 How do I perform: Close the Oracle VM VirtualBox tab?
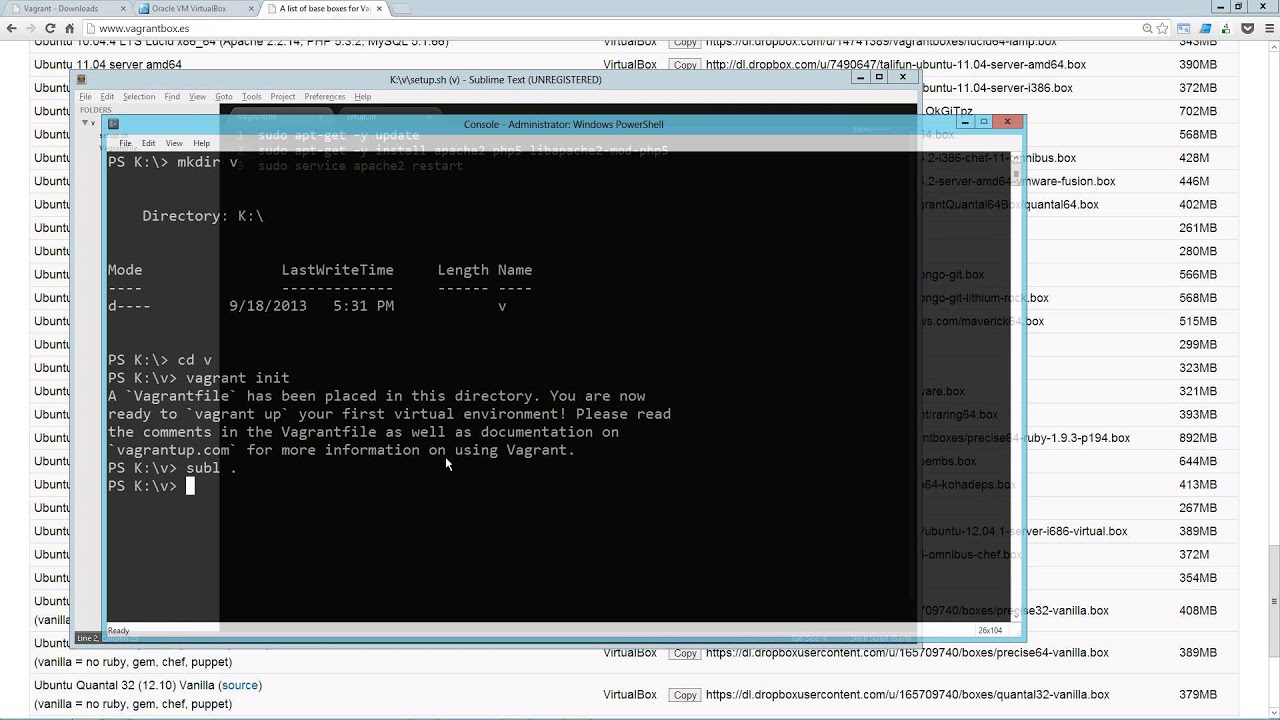(x=250, y=9)
